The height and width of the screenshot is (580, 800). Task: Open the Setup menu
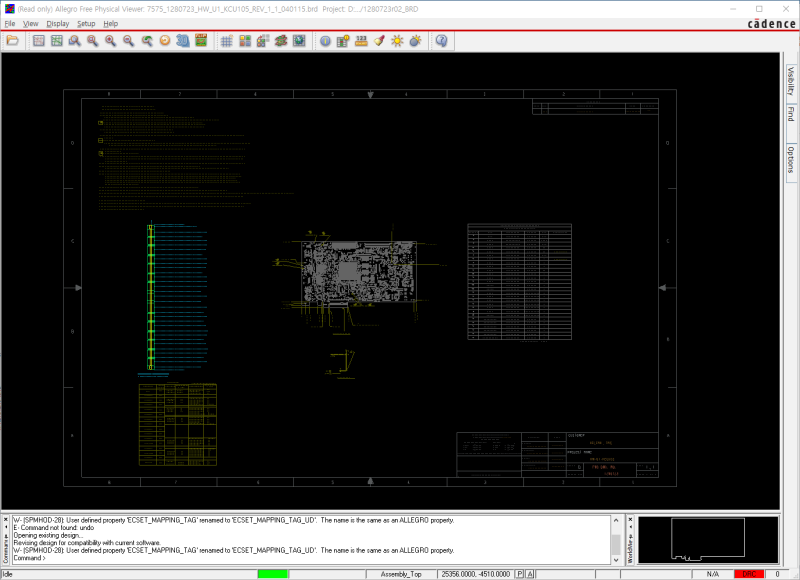87,23
